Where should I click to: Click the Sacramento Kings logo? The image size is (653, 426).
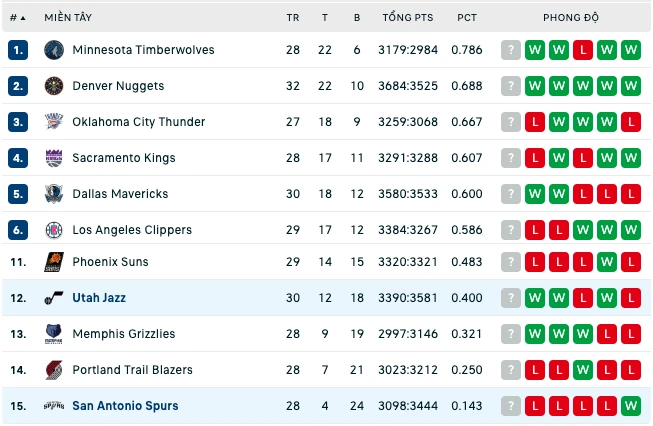pos(54,158)
